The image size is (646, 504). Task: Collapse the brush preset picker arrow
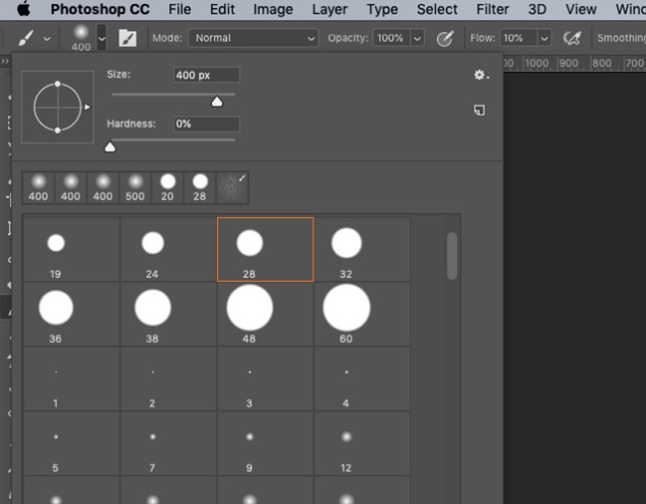pos(101,39)
